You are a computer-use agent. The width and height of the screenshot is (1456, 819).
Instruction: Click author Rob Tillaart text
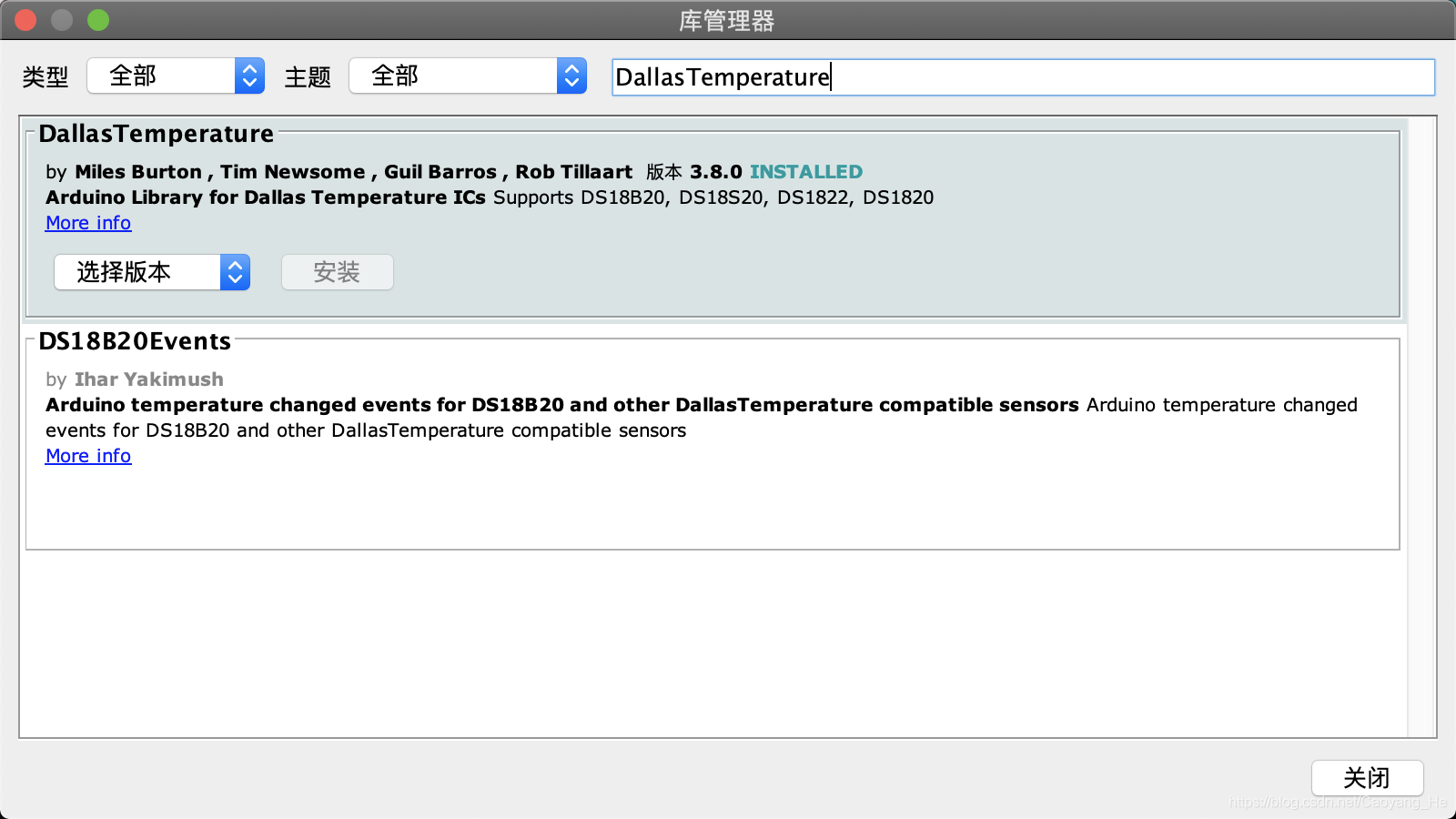click(573, 172)
